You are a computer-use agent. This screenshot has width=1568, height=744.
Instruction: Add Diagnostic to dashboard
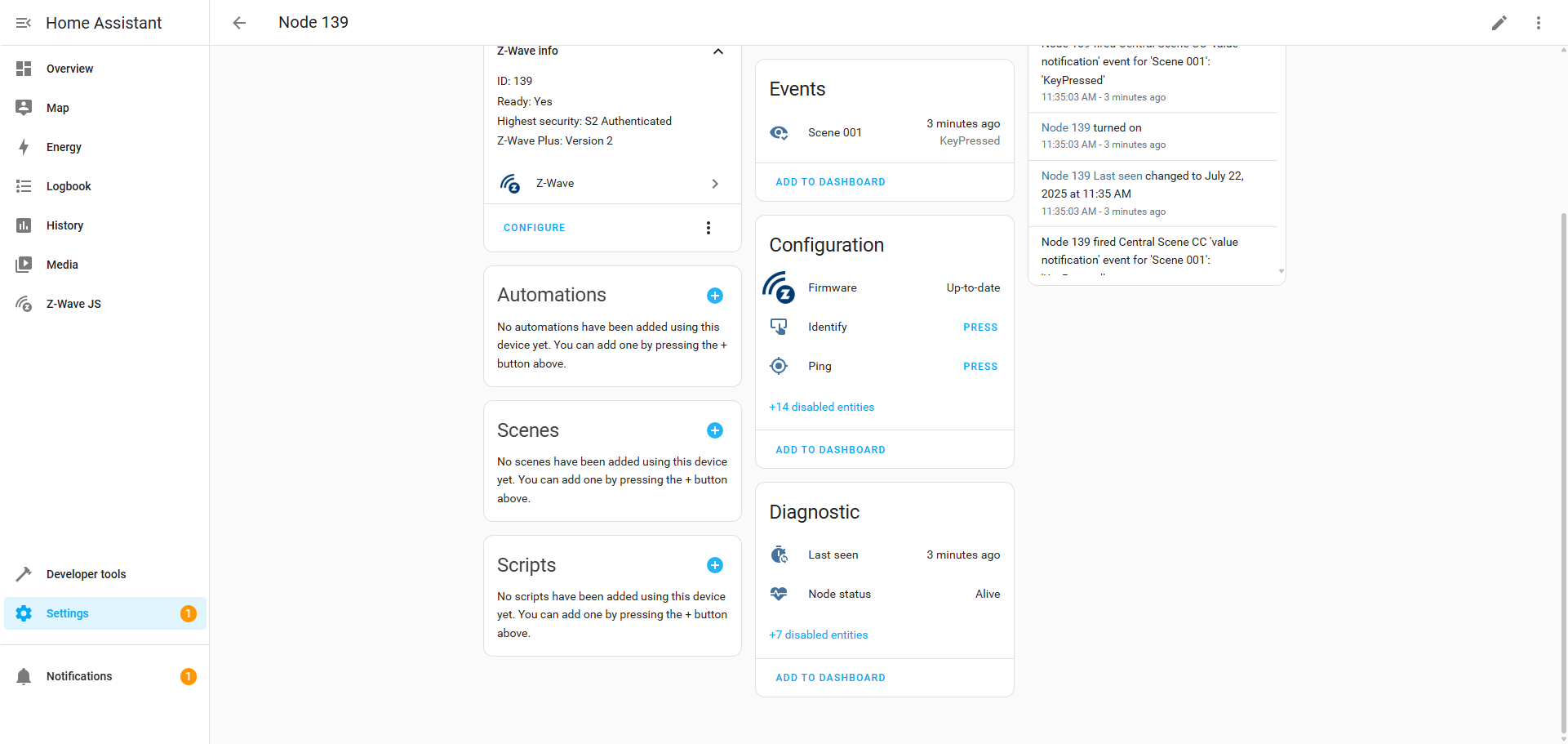click(830, 678)
